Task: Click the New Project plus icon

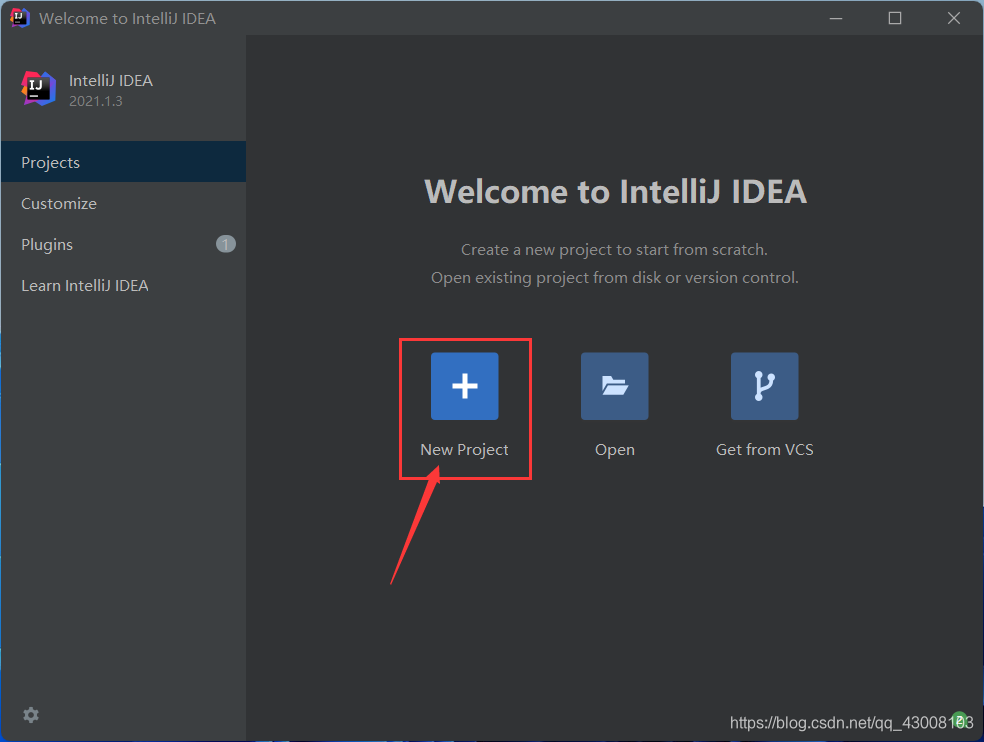Action: tap(464, 386)
